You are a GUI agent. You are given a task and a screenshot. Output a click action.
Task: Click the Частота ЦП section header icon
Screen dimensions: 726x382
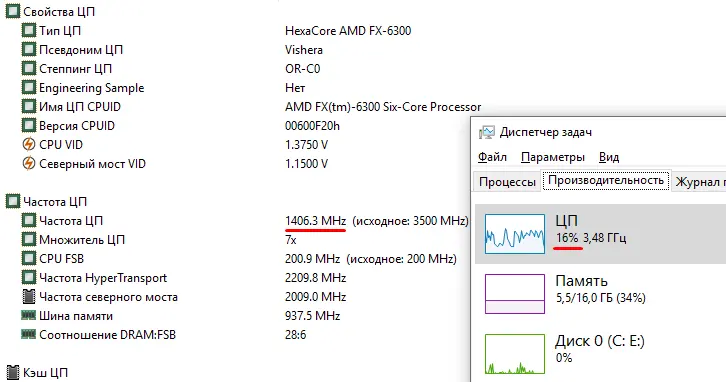13,201
